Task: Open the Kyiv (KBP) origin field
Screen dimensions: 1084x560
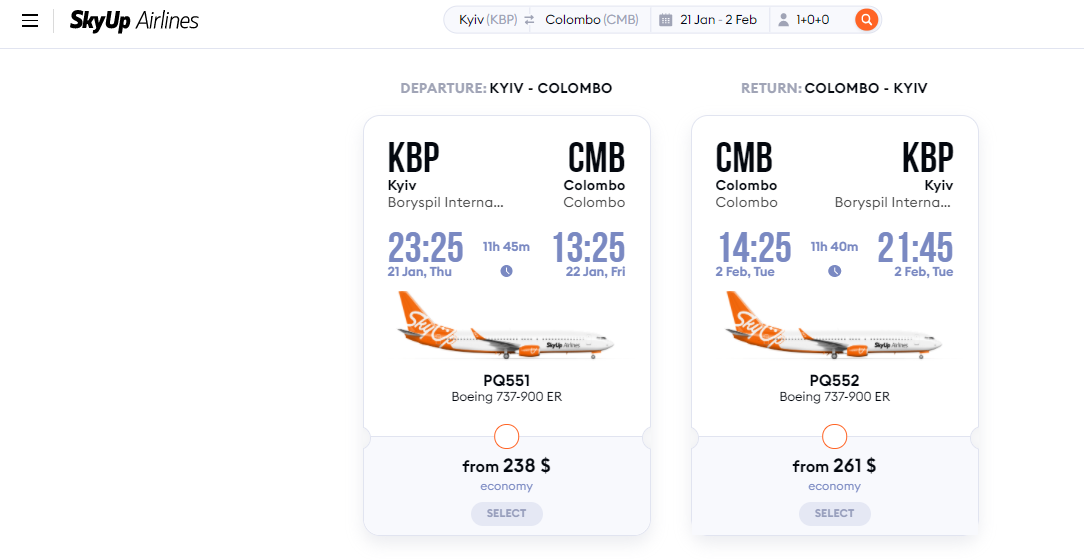Action: click(488, 20)
